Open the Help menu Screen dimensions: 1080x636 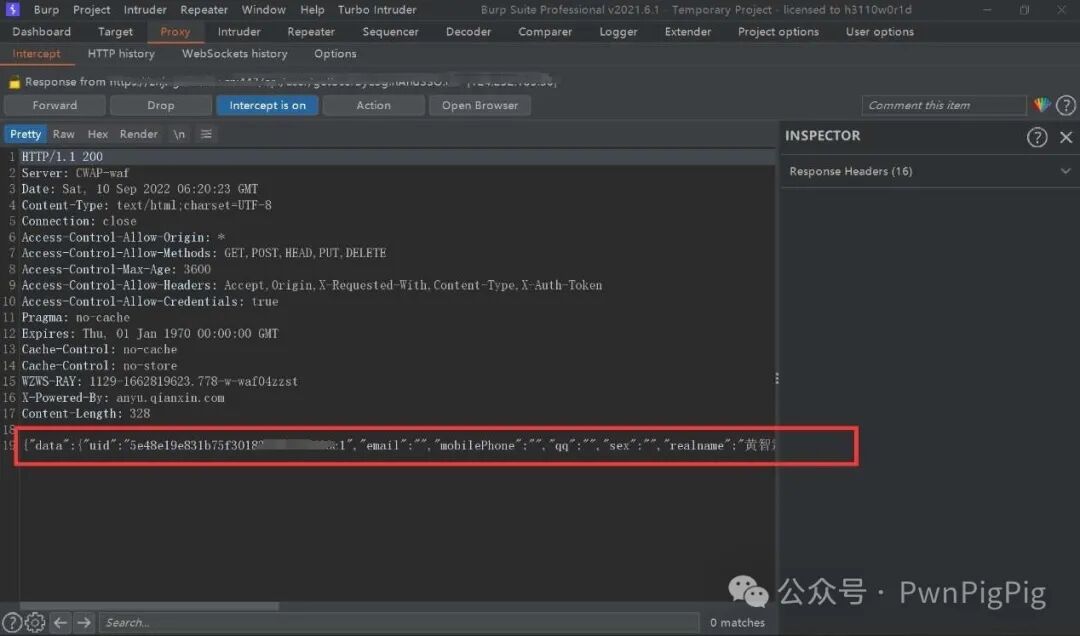coord(312,10)
